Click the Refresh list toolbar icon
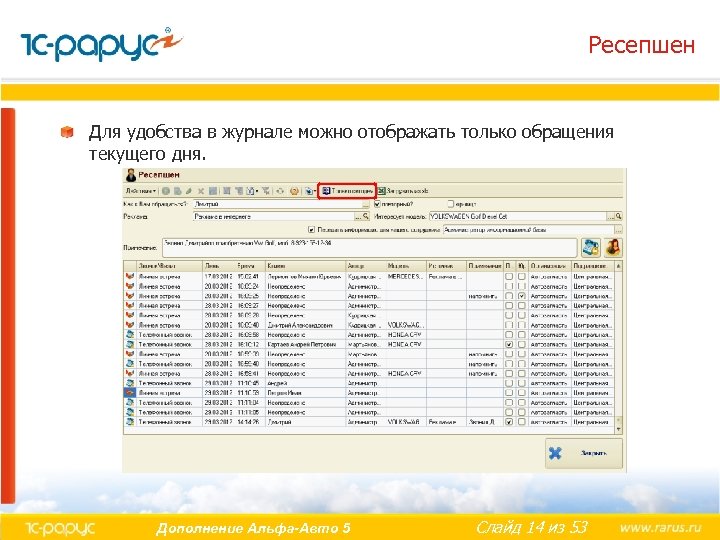Screen dimensions: 720x540 click(280, 191)
